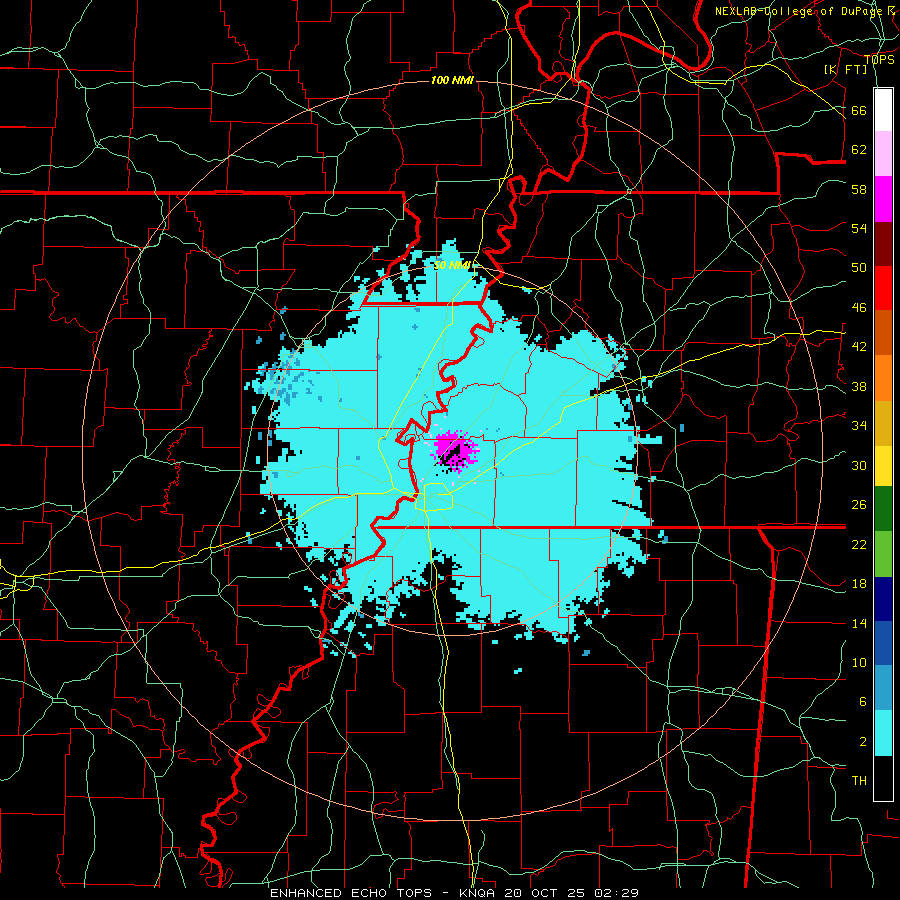Select the '6' scale label
The width and height of the screenshot is (900, 900).
(863, 702)
